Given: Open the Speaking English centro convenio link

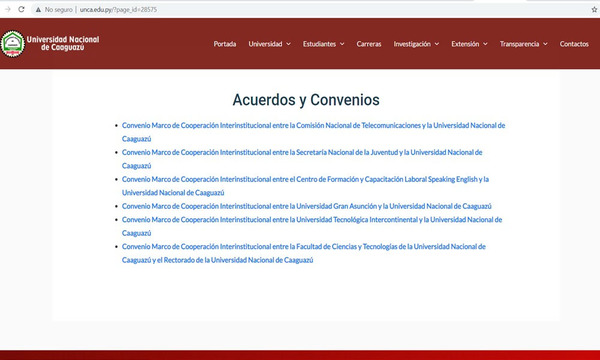Looking at the screenshot, I should [305, 186].
